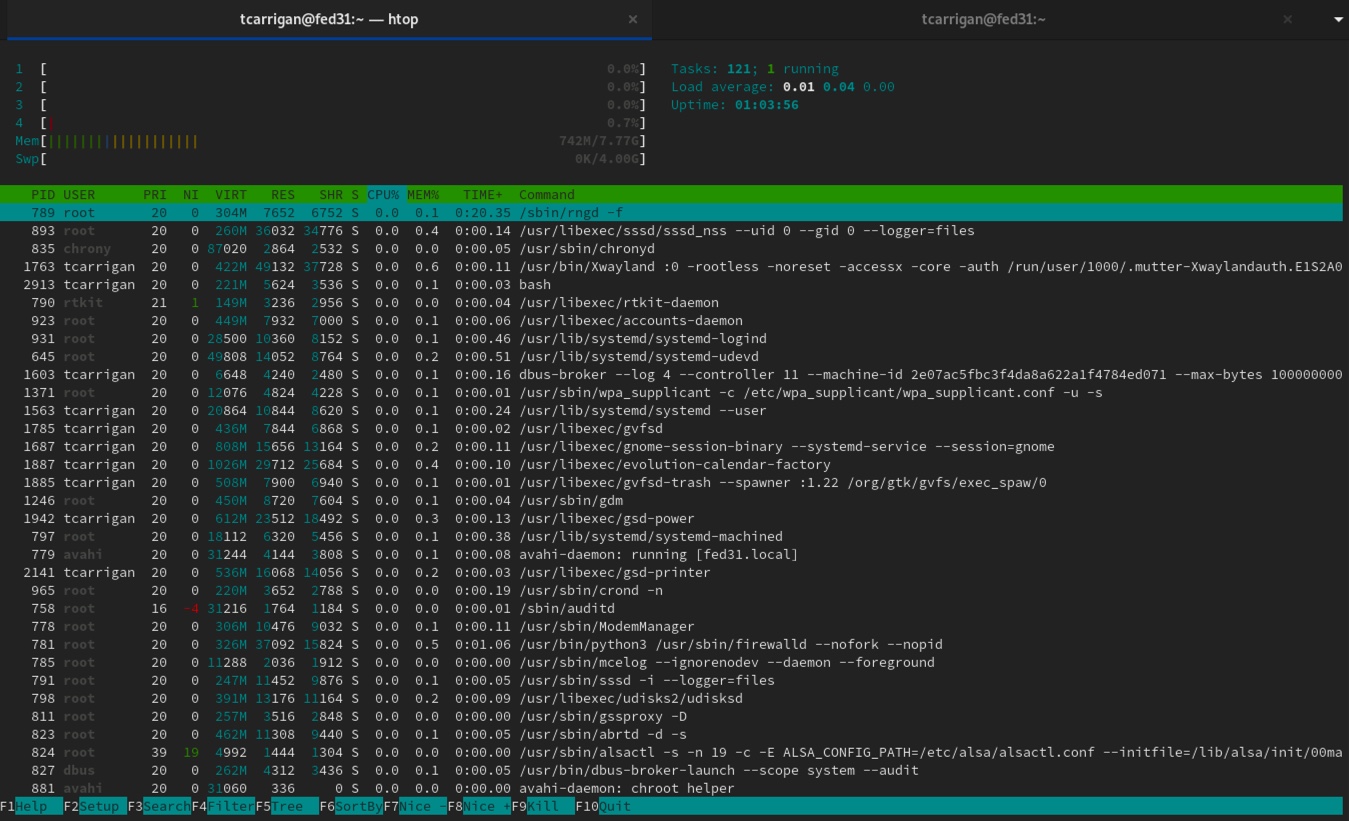Toggle F5 Tree view
This screenshot has width=1349, height=821.
(287, 806)
